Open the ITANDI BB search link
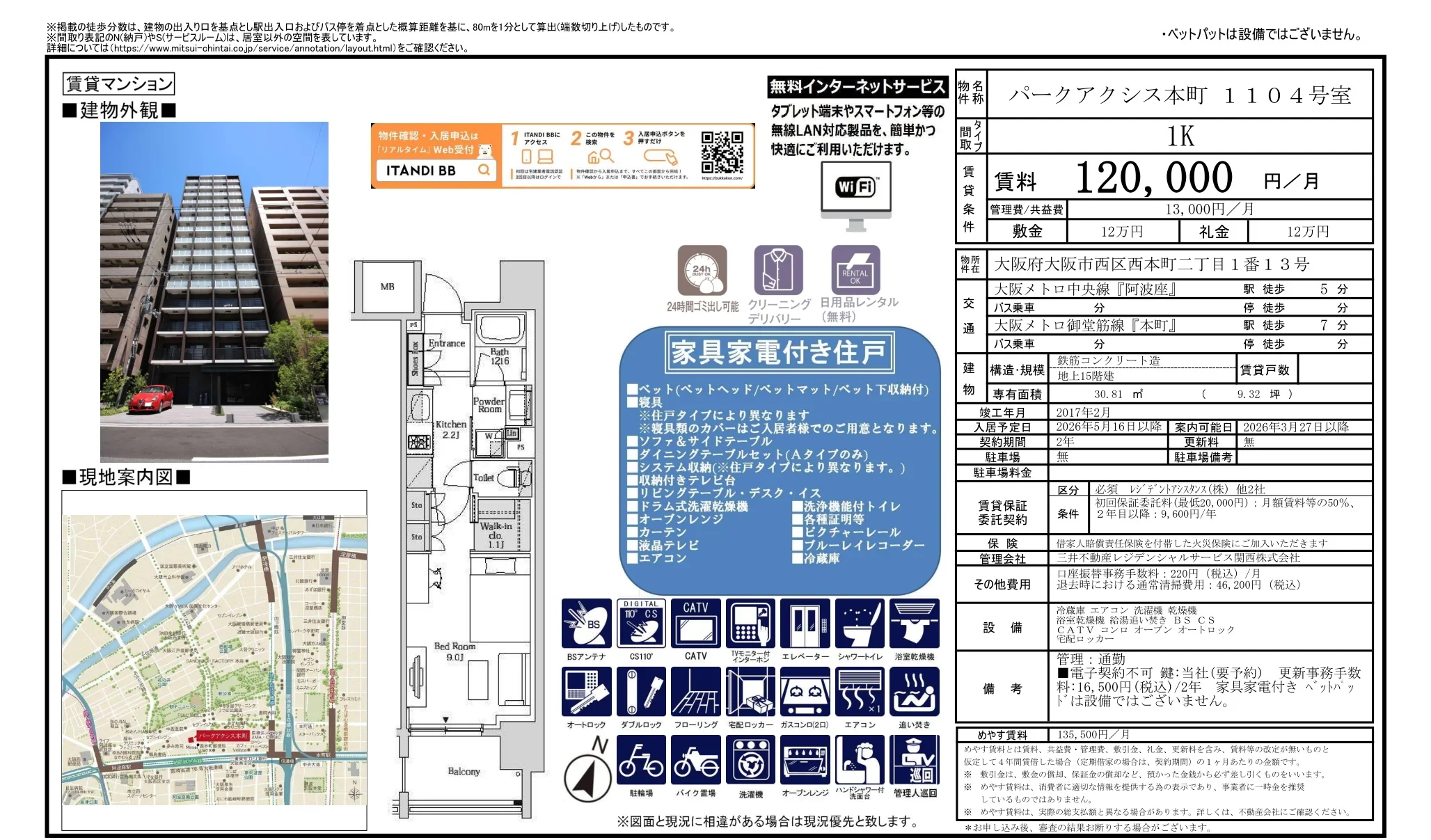 [x=437, y=169]
